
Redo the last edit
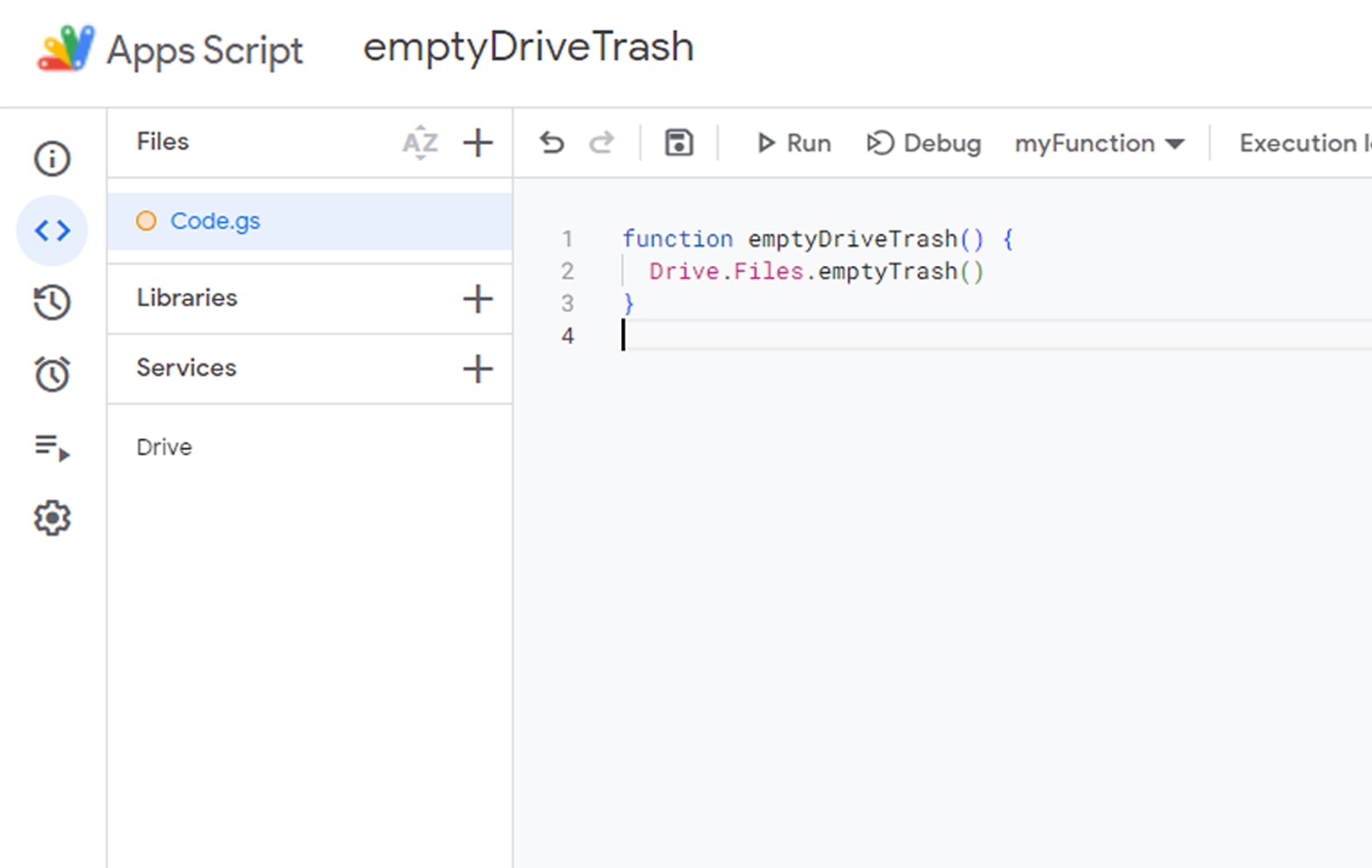(603, 143)
